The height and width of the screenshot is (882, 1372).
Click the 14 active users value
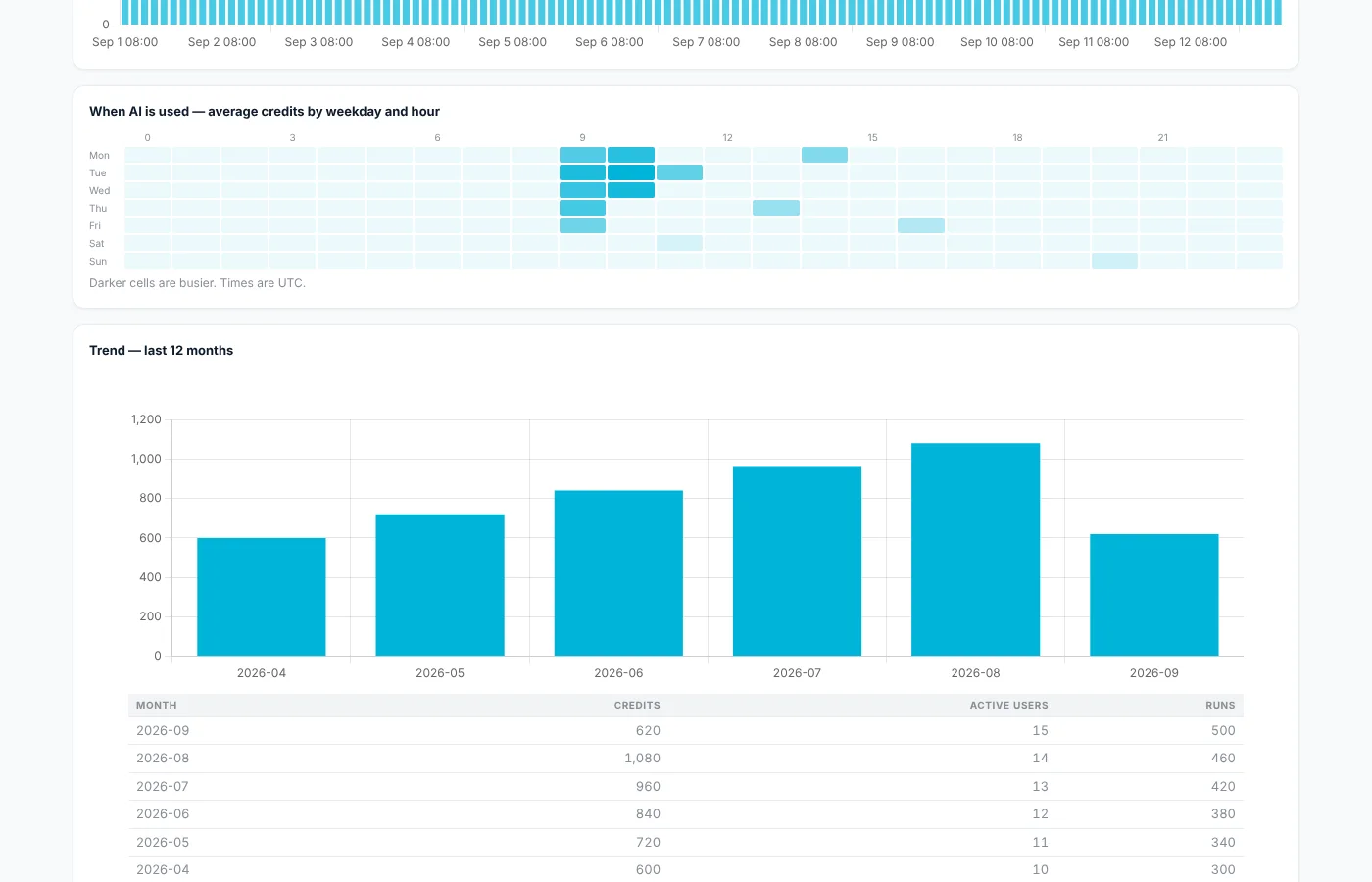point(1040,759)
